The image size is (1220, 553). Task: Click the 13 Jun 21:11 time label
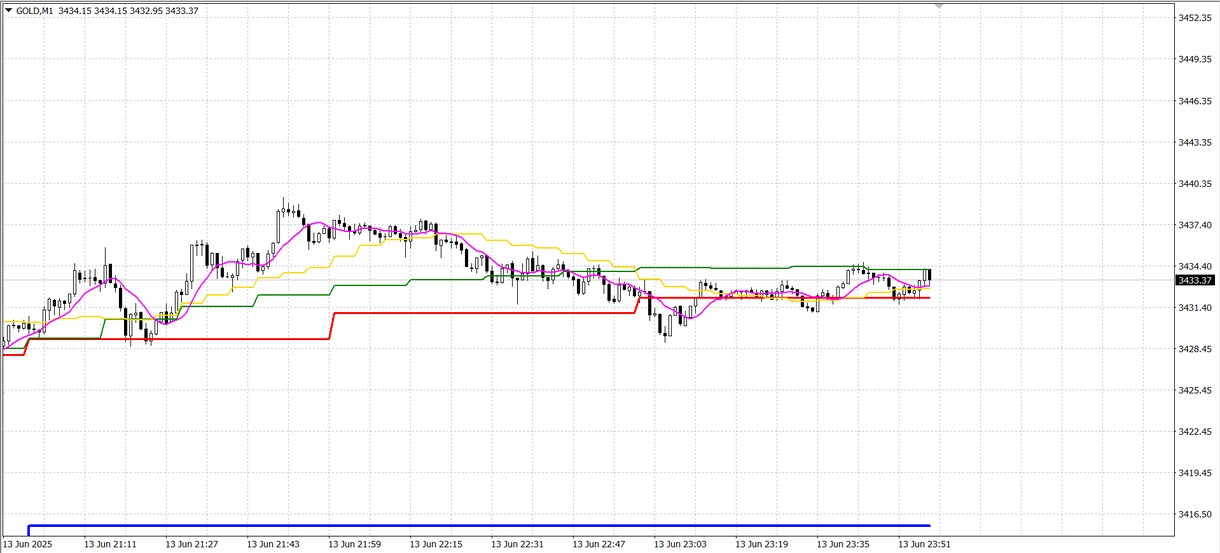[110, 545]
